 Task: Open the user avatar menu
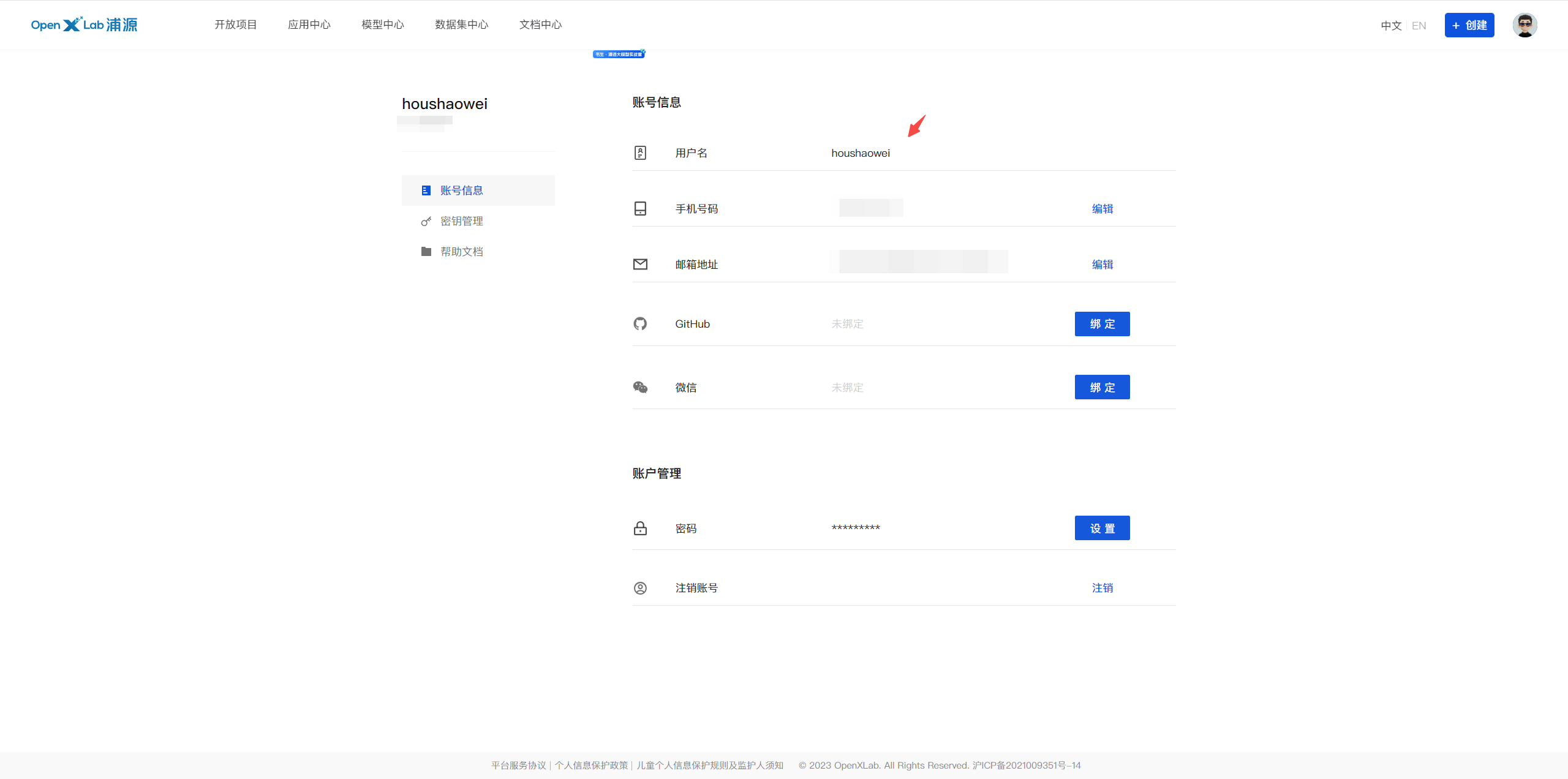click(1525, 25)
